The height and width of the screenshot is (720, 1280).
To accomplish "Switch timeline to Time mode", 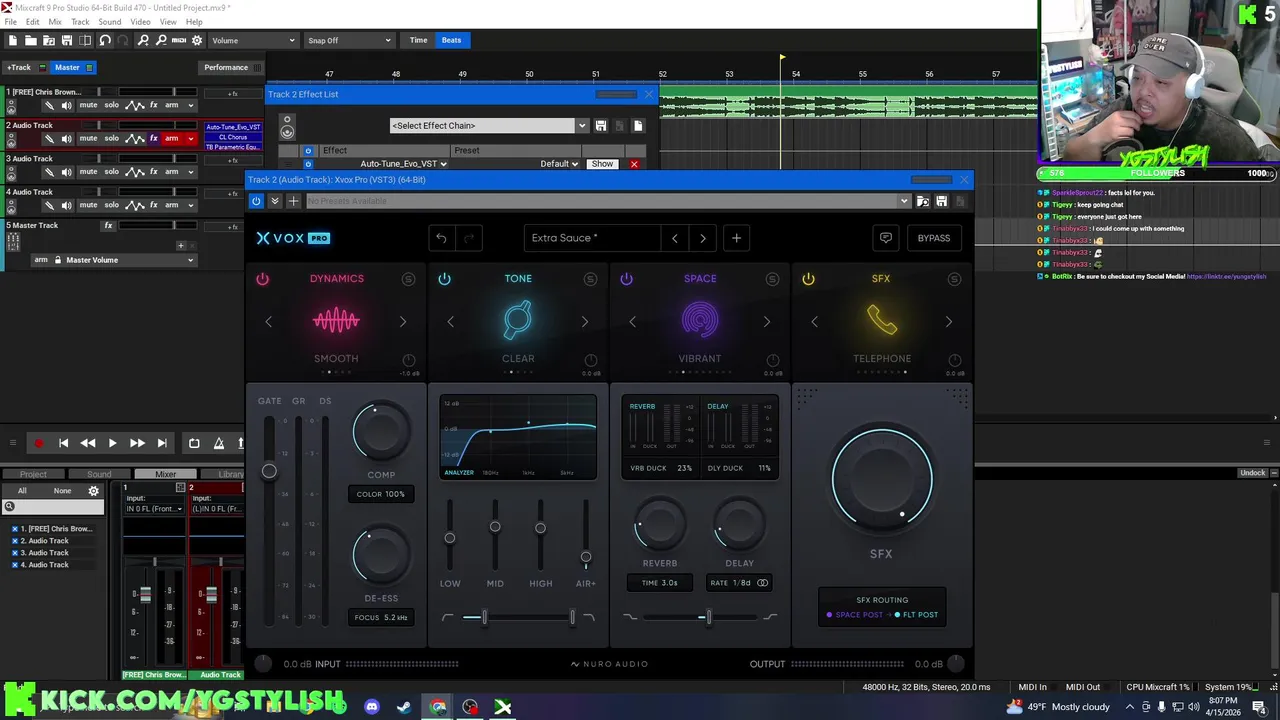I will 418,40.
